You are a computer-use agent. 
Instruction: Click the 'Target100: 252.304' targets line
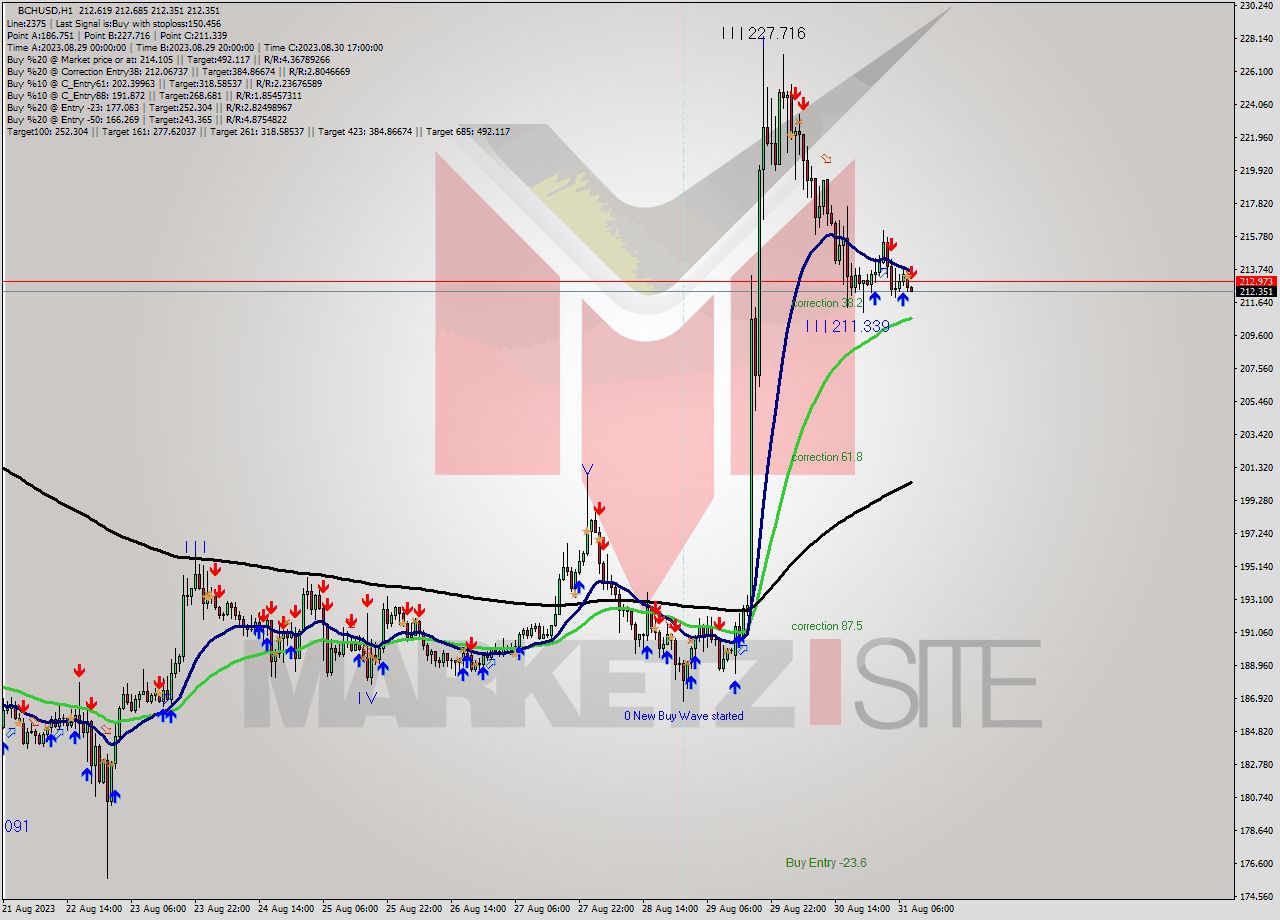(x=258, y=131)
